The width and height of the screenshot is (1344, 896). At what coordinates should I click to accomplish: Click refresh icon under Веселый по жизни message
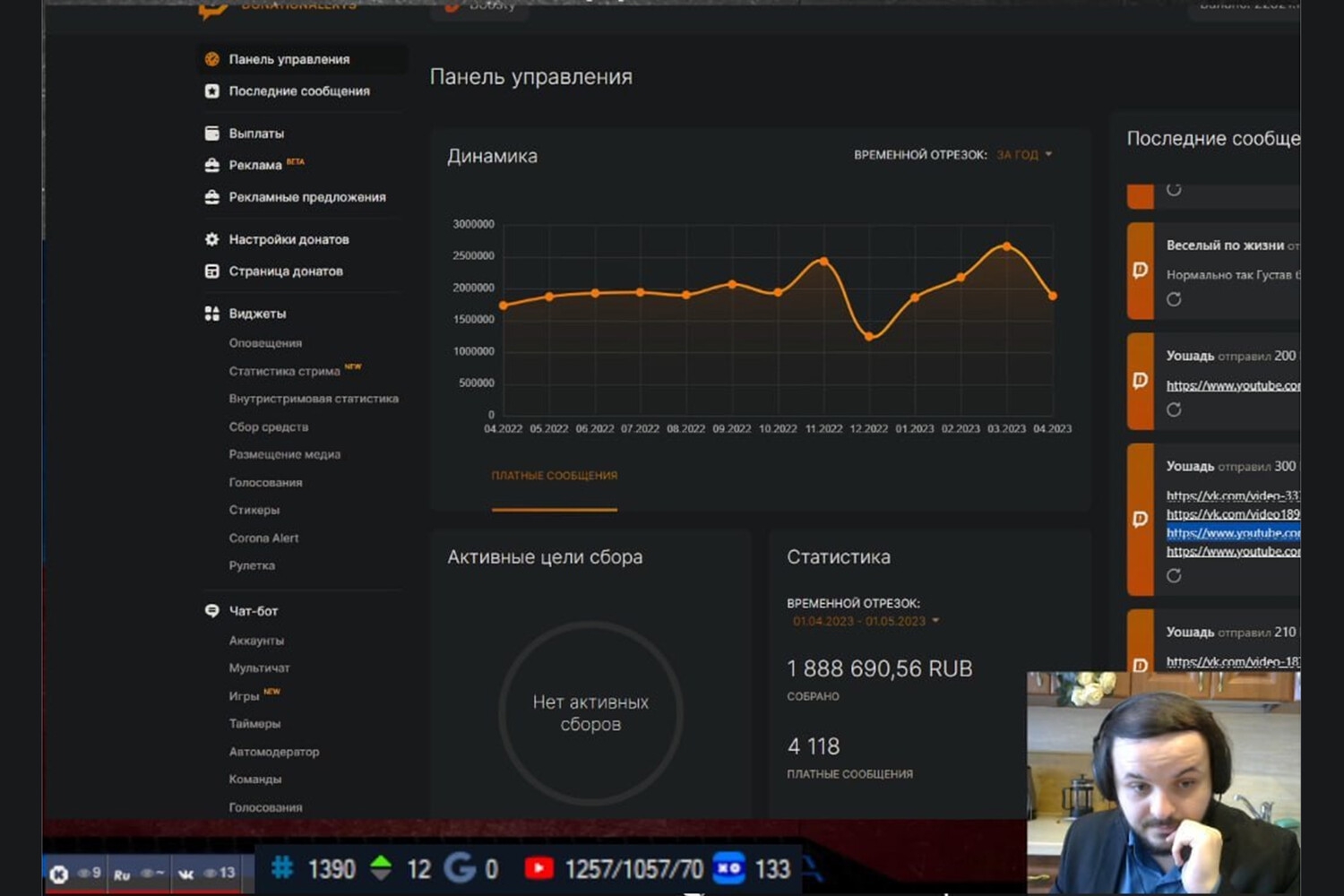1174,299
